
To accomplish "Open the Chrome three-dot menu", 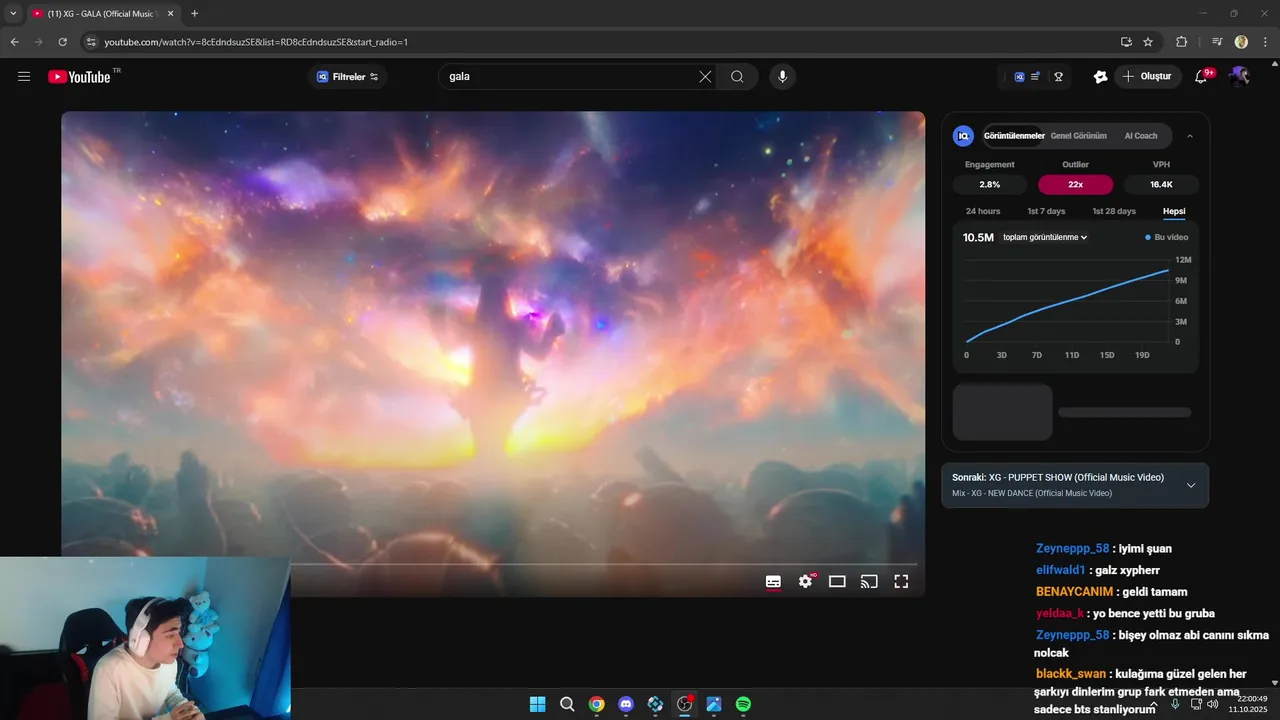I will [x=1263, y=42].
